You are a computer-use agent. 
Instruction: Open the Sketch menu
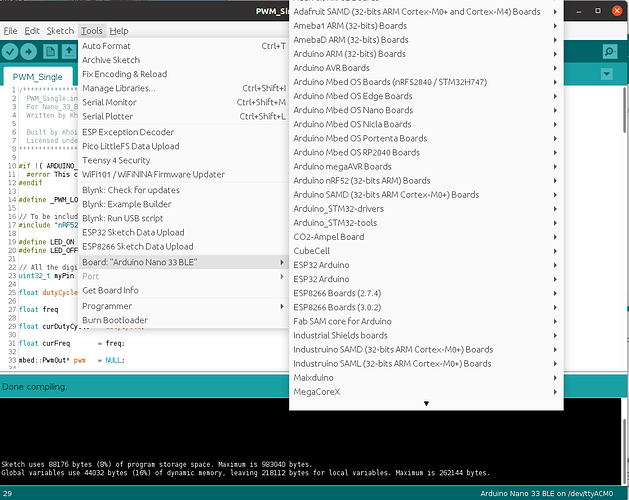[60, 31]
